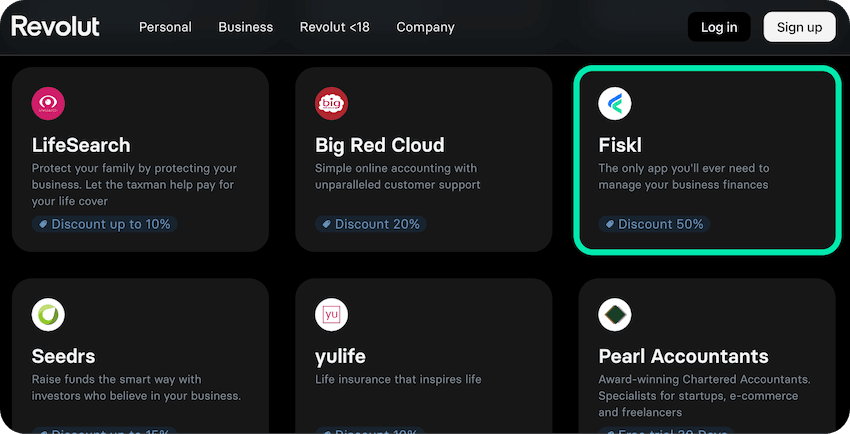Open the LifeSearch card title

pos(81,145)
